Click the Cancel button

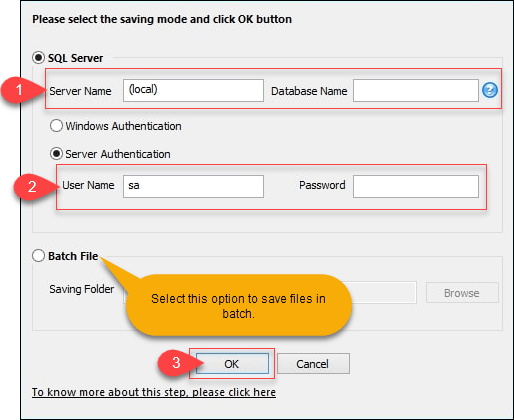[313, 364]
